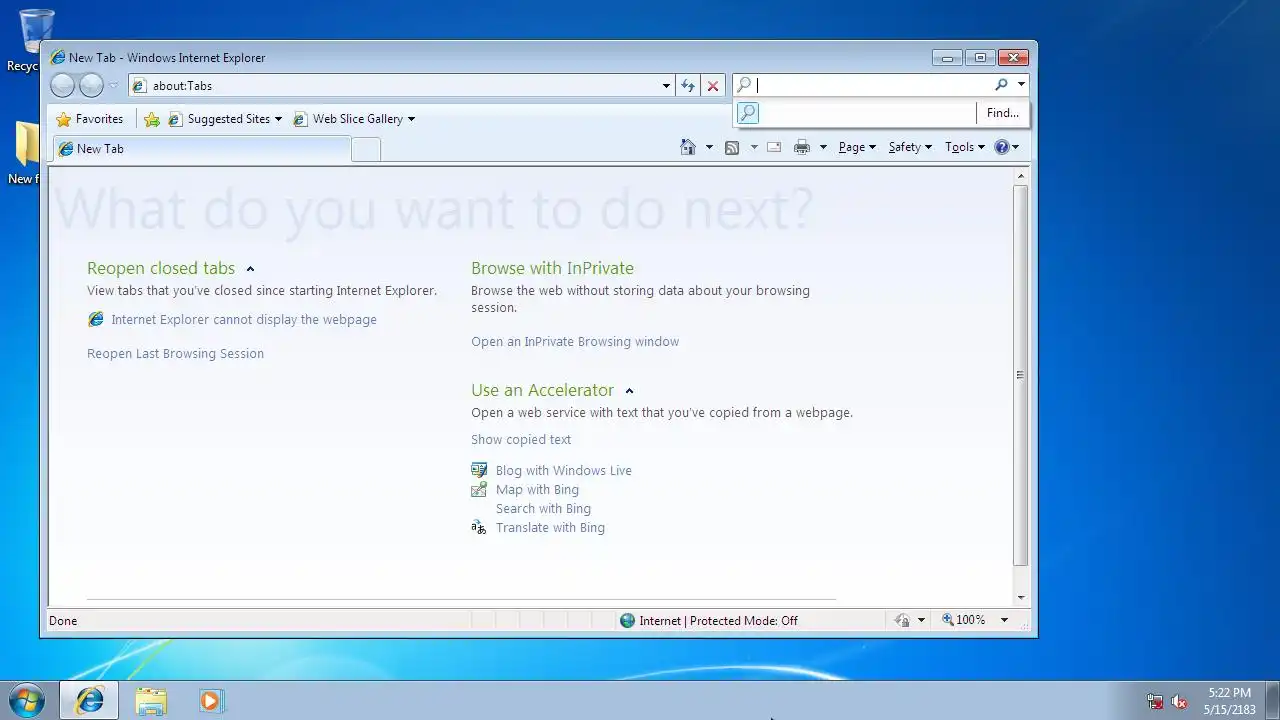The width and height of the screenshot is (1280, 720).
Task: Click the Find... button
Action: point(1003,113)
